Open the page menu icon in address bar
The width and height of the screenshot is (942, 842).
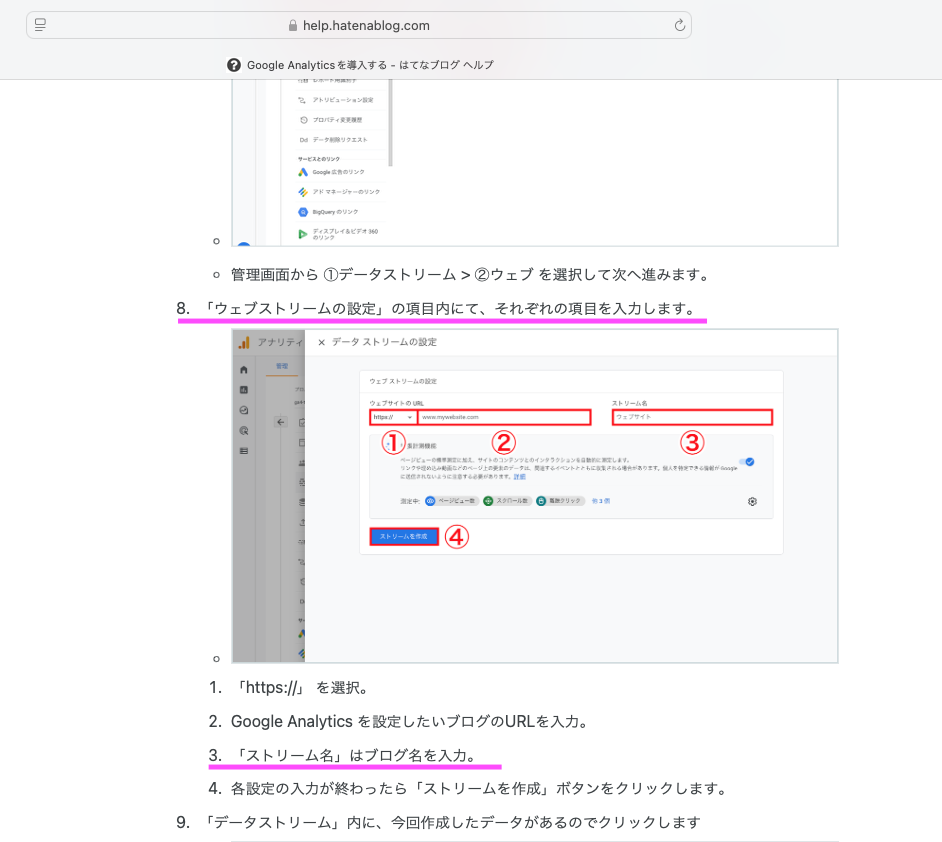[x=40, y=25]
